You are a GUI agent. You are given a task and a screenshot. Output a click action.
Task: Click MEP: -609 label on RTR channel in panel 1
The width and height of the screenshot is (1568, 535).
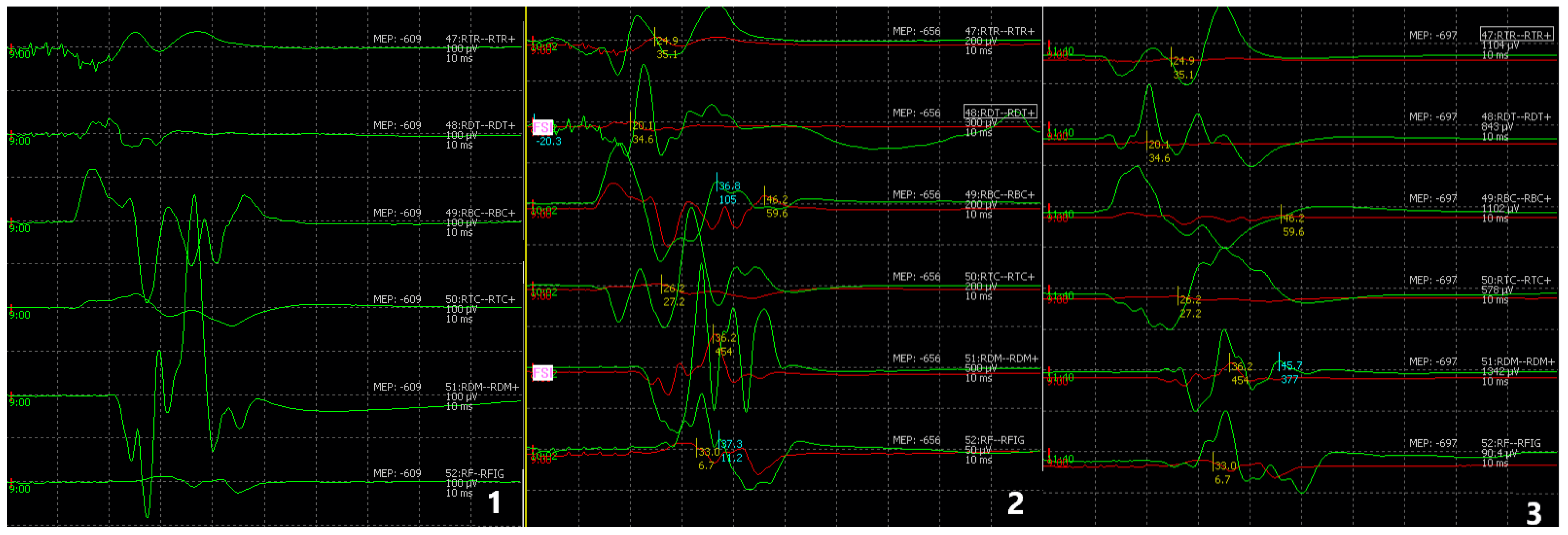[397, 39]
